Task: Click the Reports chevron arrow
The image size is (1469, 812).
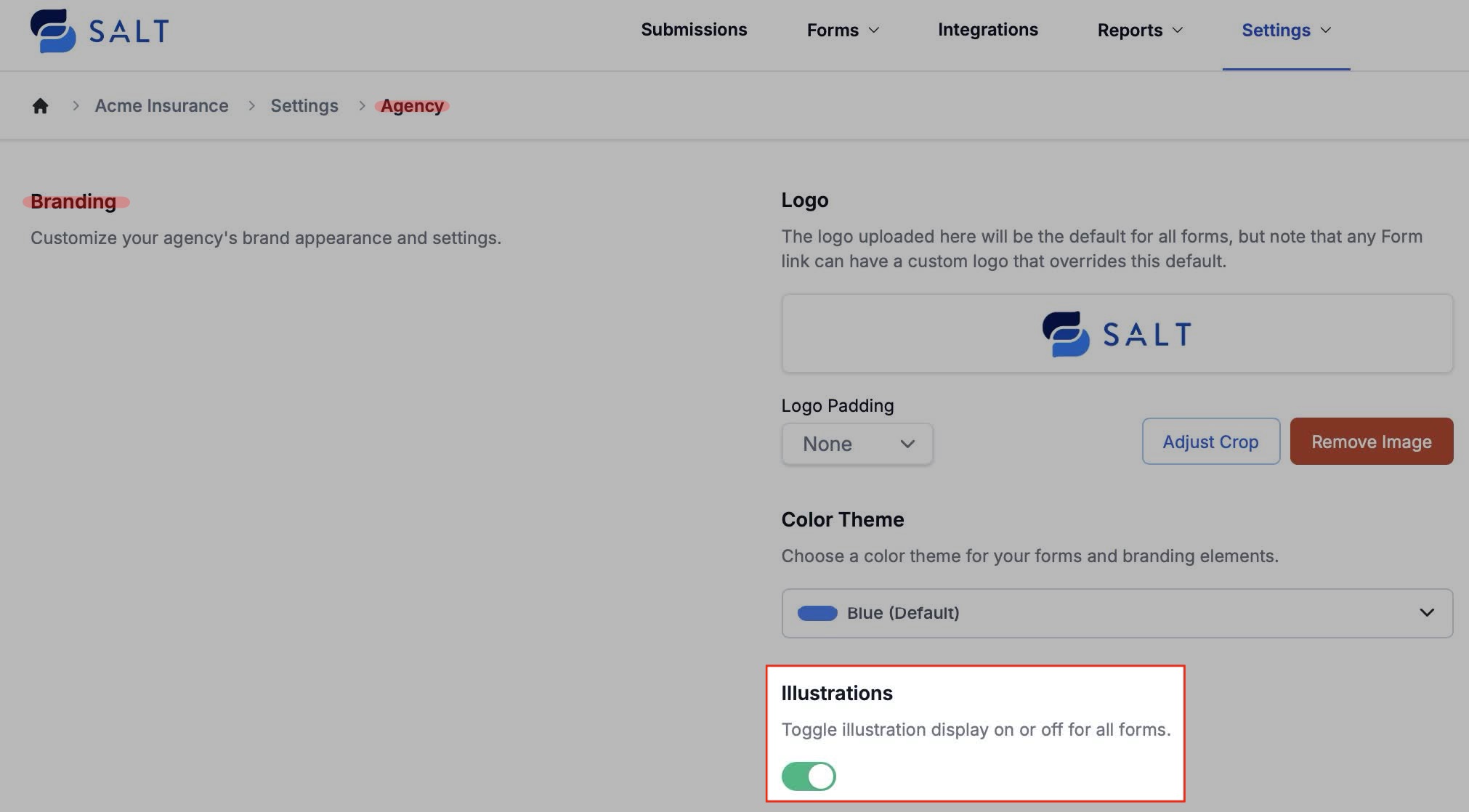Action: (1178, 30)
